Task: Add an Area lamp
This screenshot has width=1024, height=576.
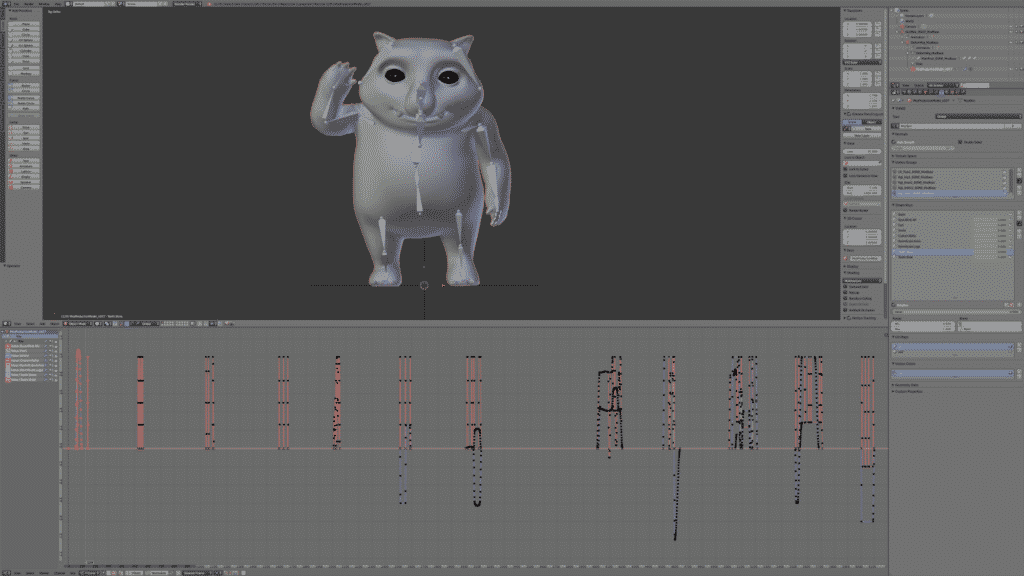Action: [x=25, y=149]
